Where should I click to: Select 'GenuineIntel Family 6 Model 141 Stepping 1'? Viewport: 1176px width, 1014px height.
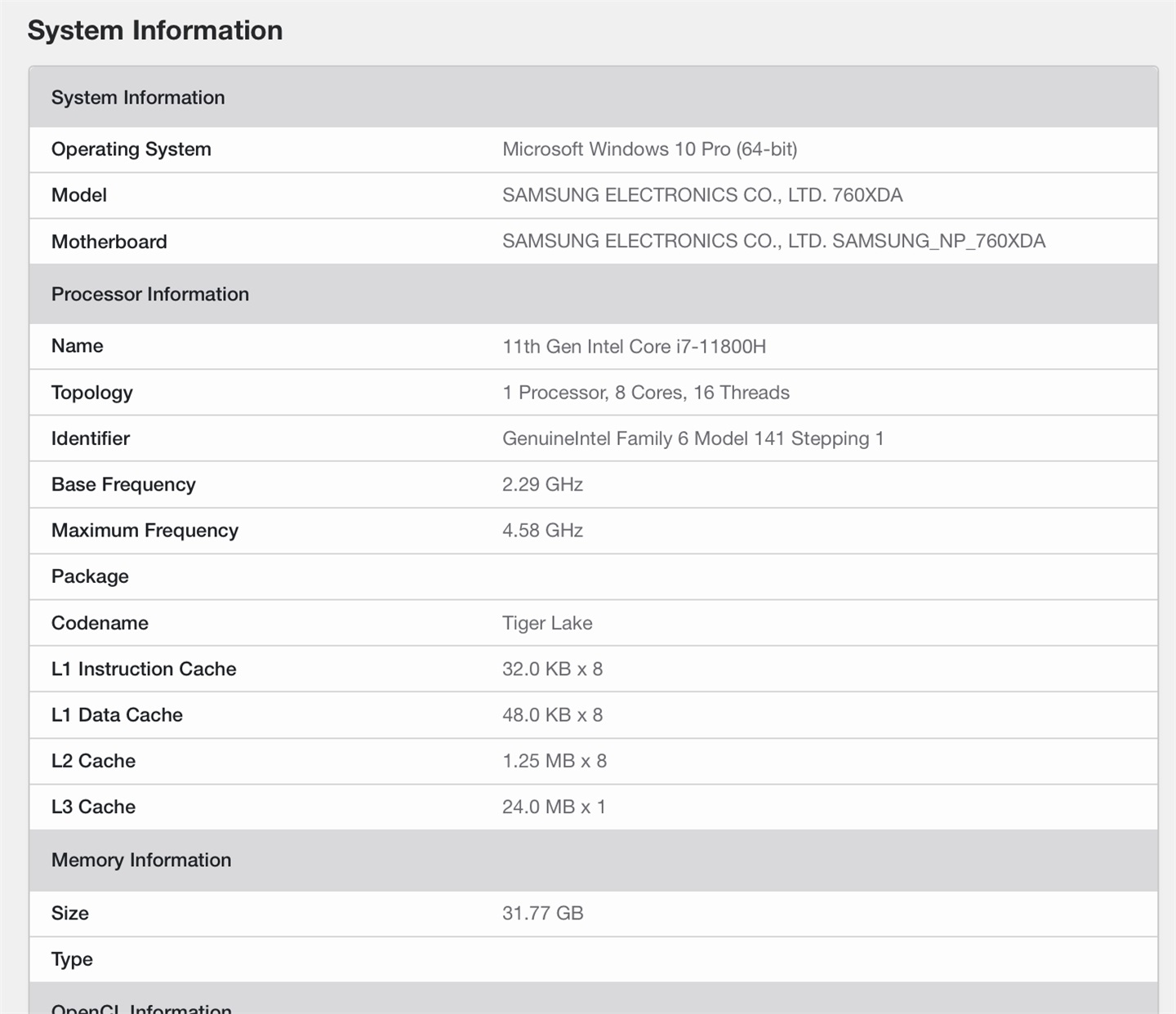click(693, 438)
